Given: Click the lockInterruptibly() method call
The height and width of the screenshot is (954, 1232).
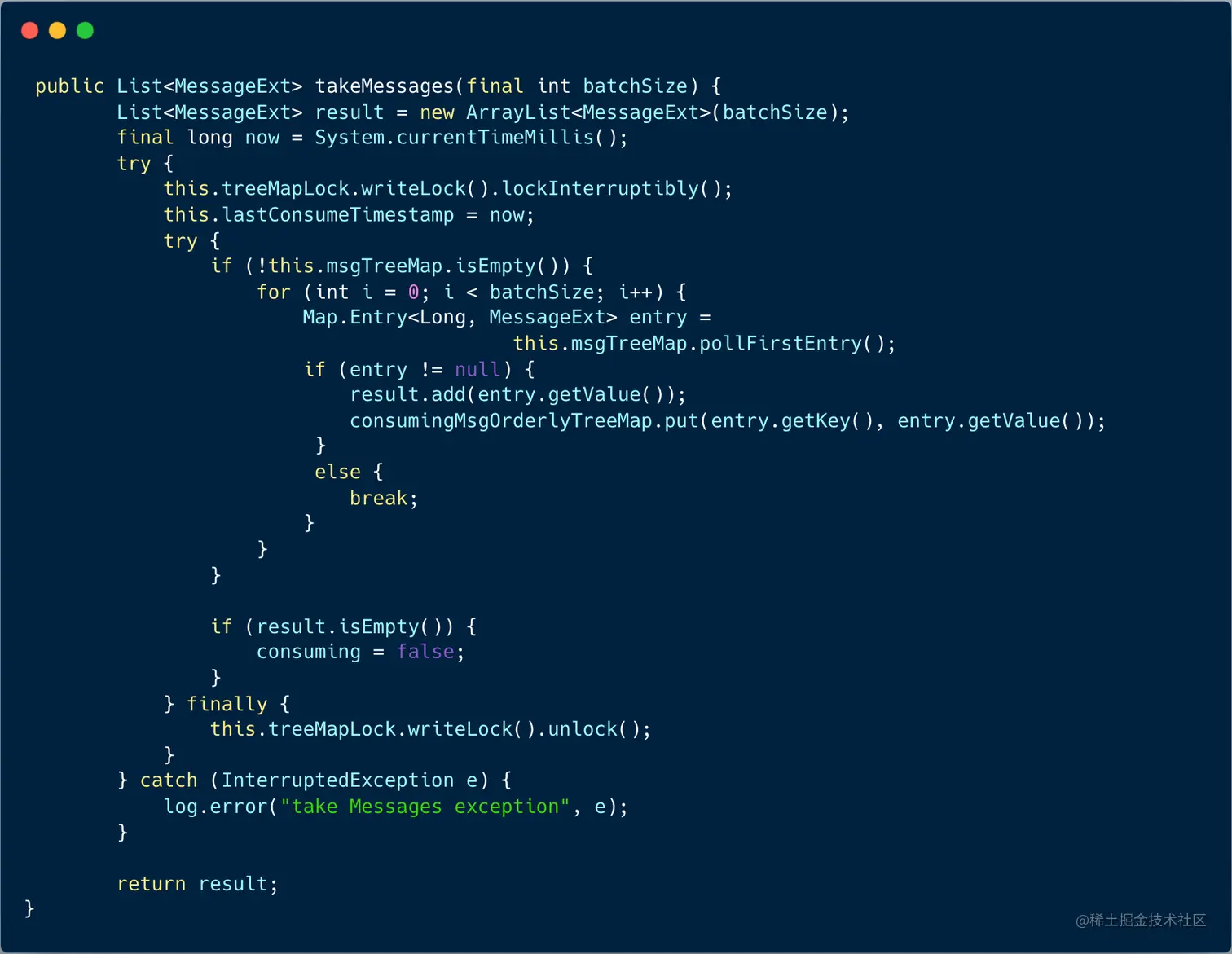Looking at the screenshot, I should (x=617, y=189).
